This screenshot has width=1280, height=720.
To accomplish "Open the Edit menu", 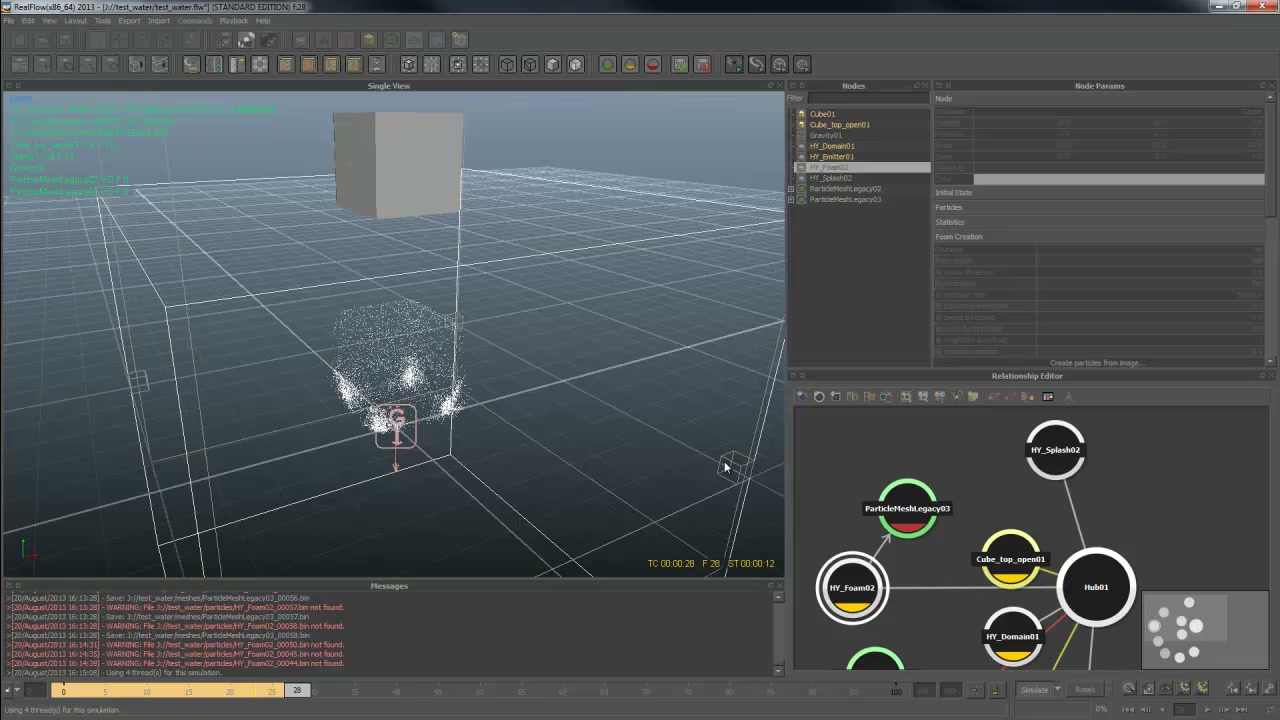I will tap(28, 20).
